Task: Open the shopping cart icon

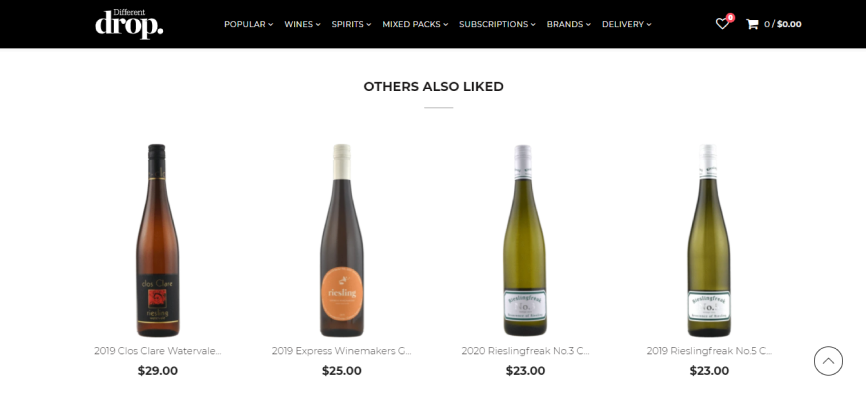Action: [x=752, y=24]
